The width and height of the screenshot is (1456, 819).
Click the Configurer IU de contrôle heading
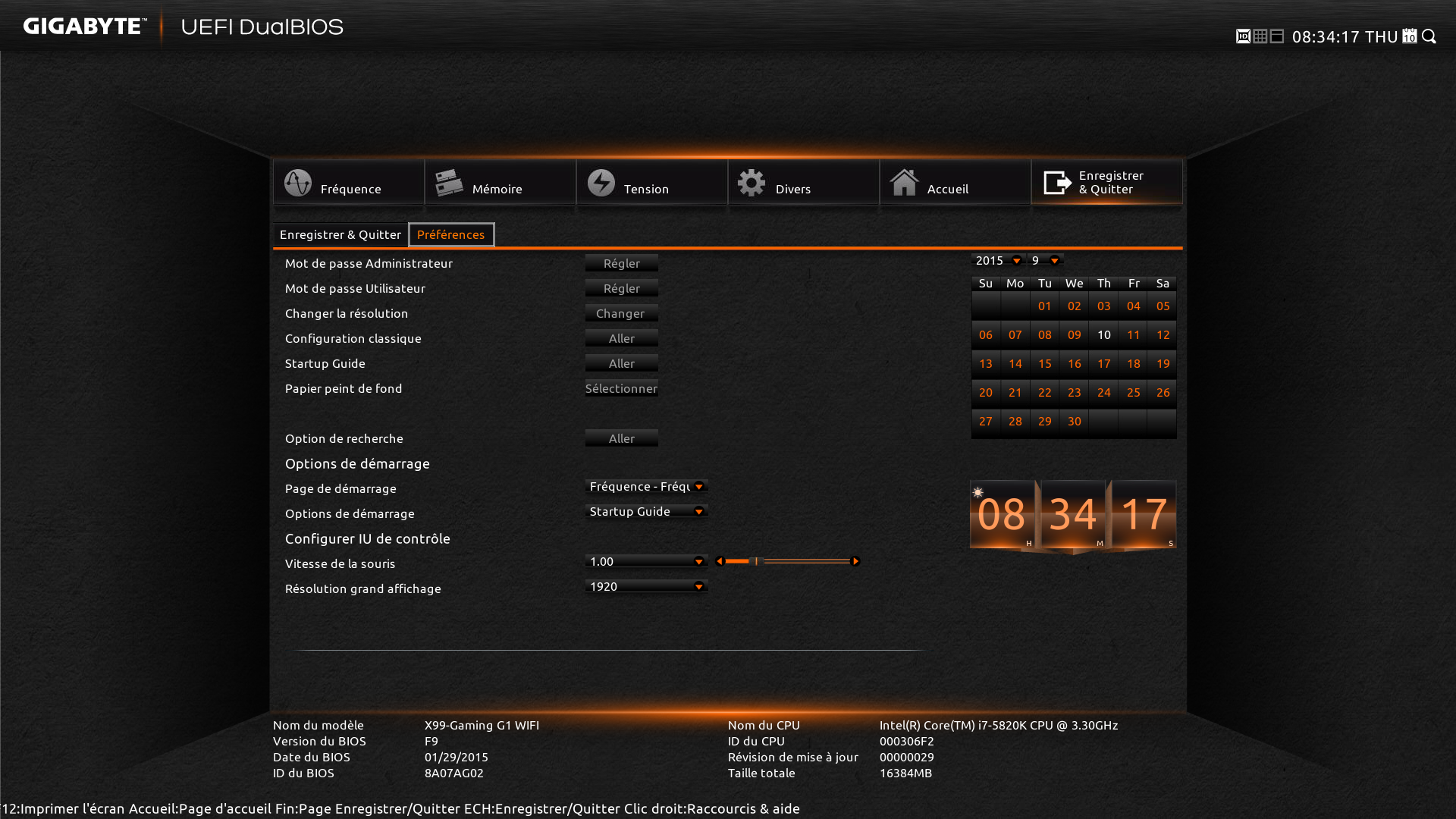pyautogui.click(x=368, y=538)
